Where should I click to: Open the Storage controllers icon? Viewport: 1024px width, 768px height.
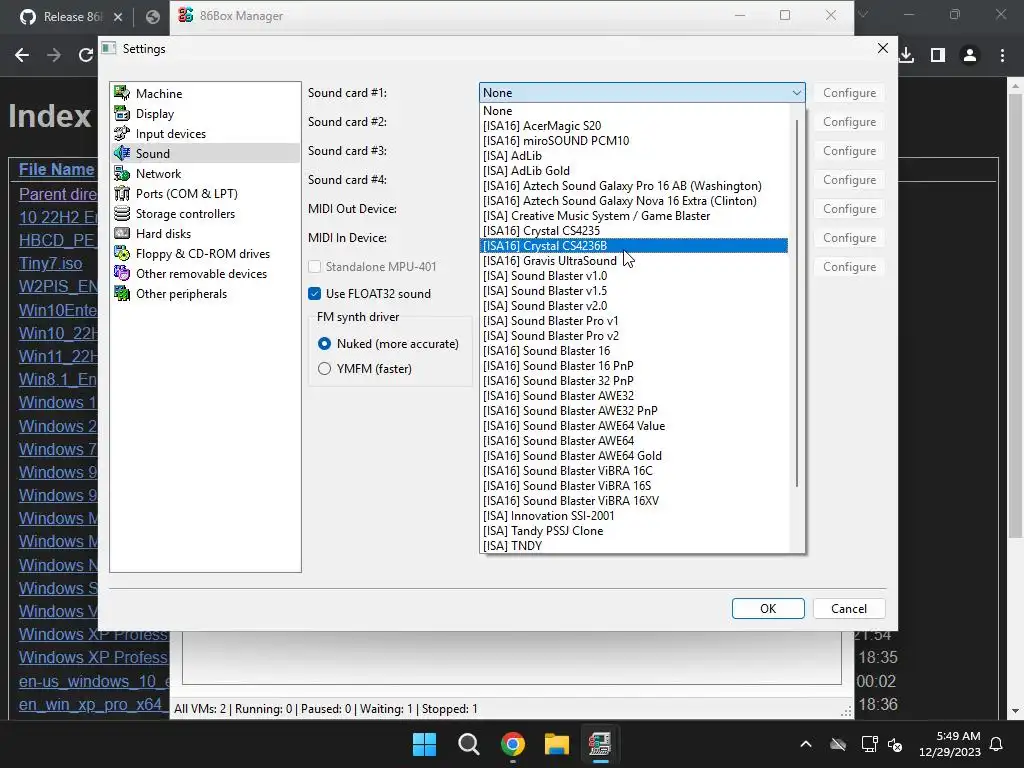coord(121,214)
